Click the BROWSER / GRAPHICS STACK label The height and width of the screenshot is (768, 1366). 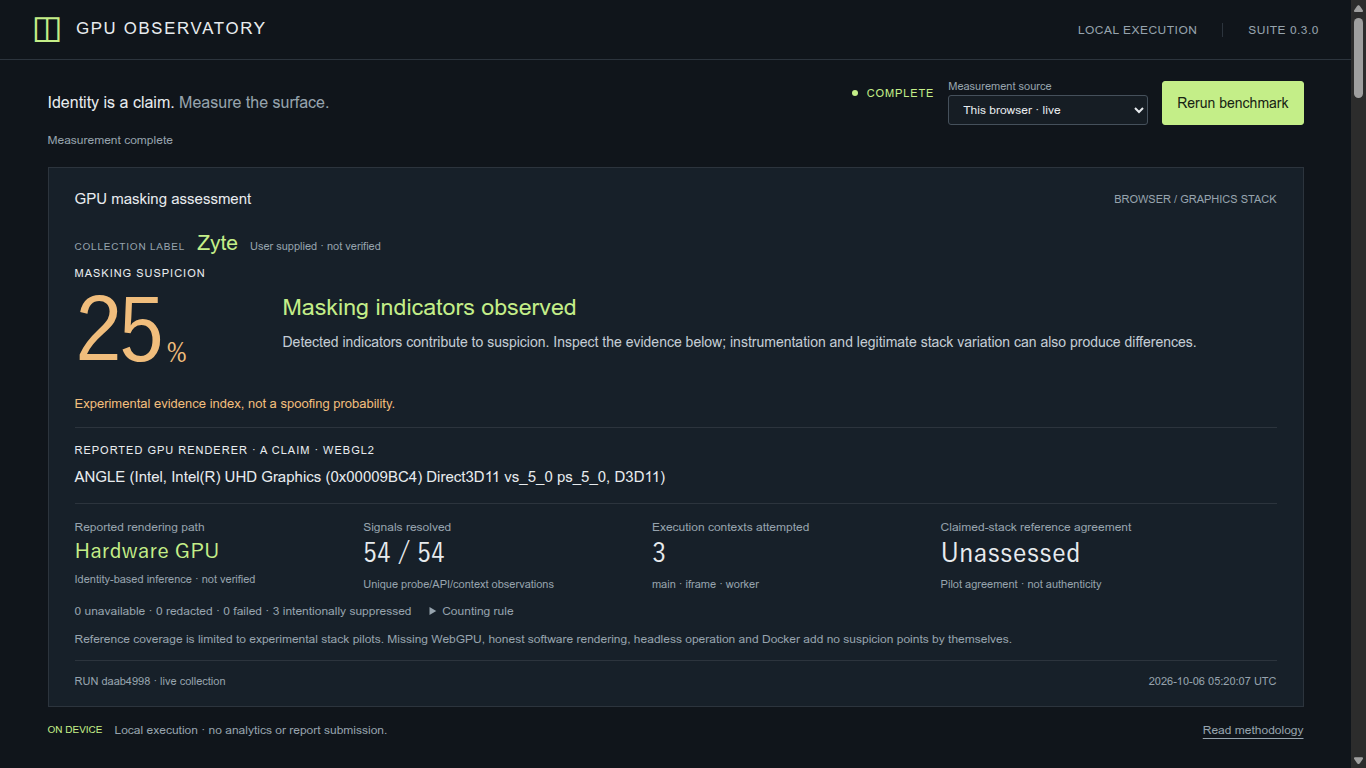pyautogui.click(x=1195, y=199)
